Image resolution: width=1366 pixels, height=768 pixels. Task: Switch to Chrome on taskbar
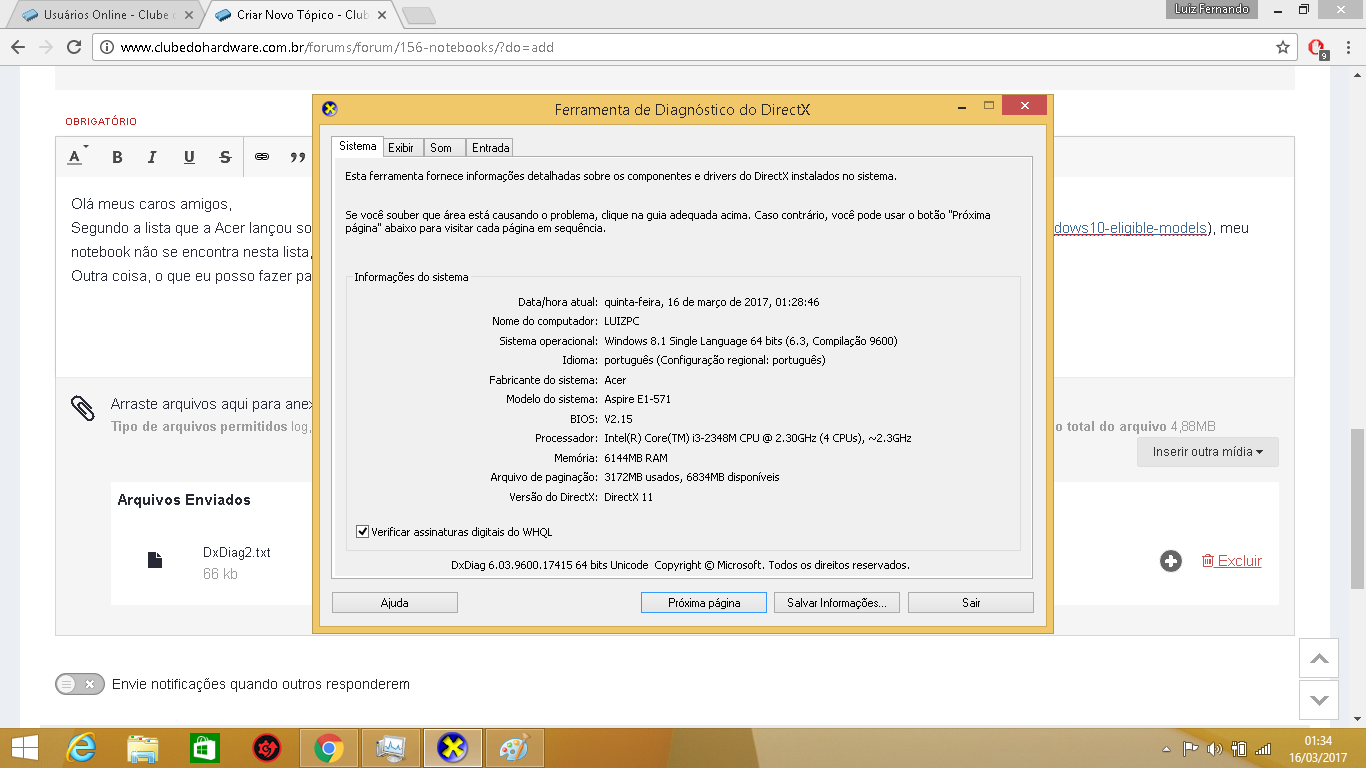[x=328, y=748]
